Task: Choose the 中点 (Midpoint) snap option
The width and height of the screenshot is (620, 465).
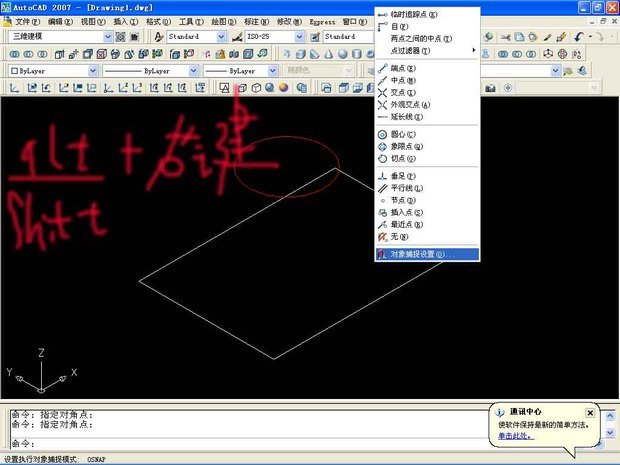Action: tap(404, 80)
